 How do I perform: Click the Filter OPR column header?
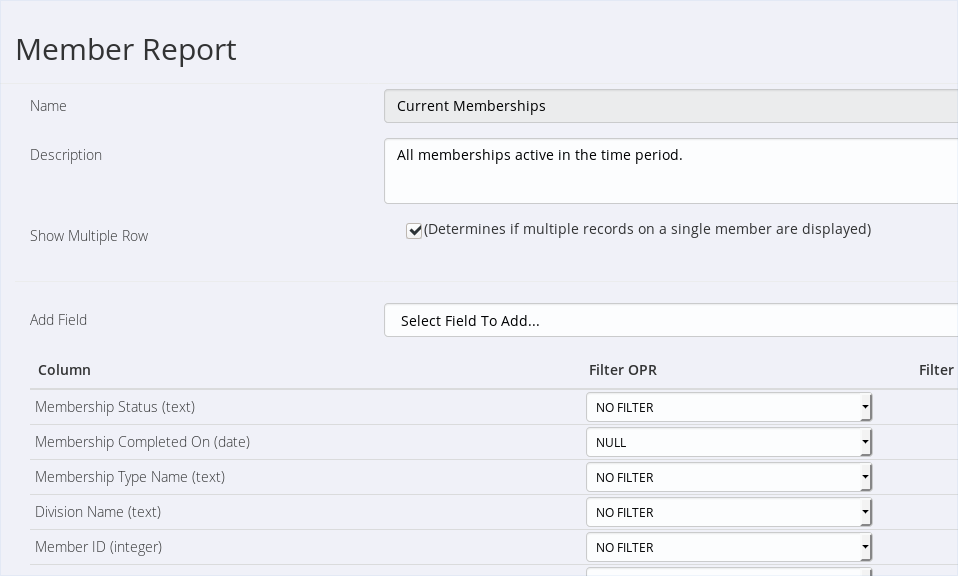(623, 370)
